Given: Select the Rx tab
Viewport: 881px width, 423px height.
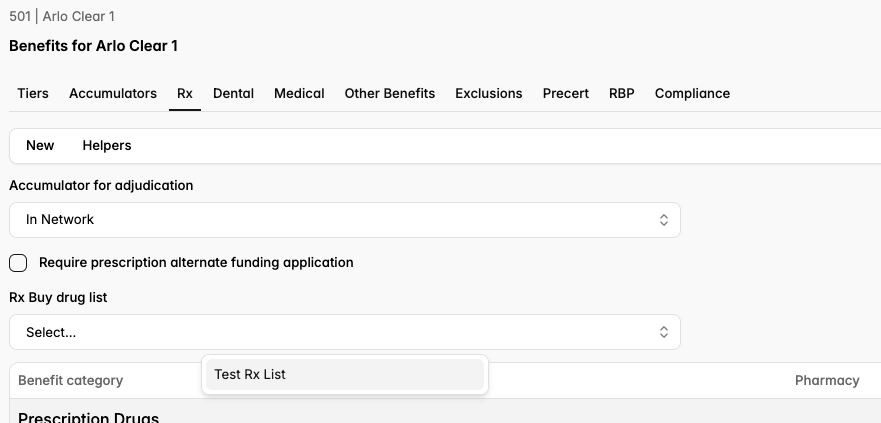Looking at the screenshot, I should 185,93.
